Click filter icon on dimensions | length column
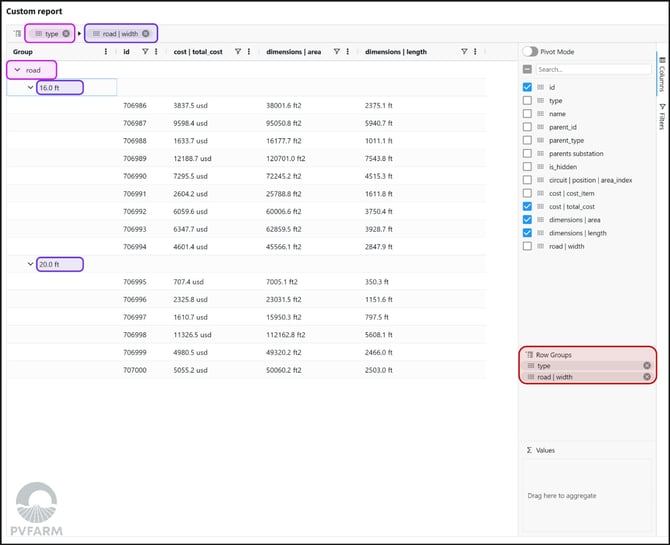The image size is (670, 545). pos(464,51)
